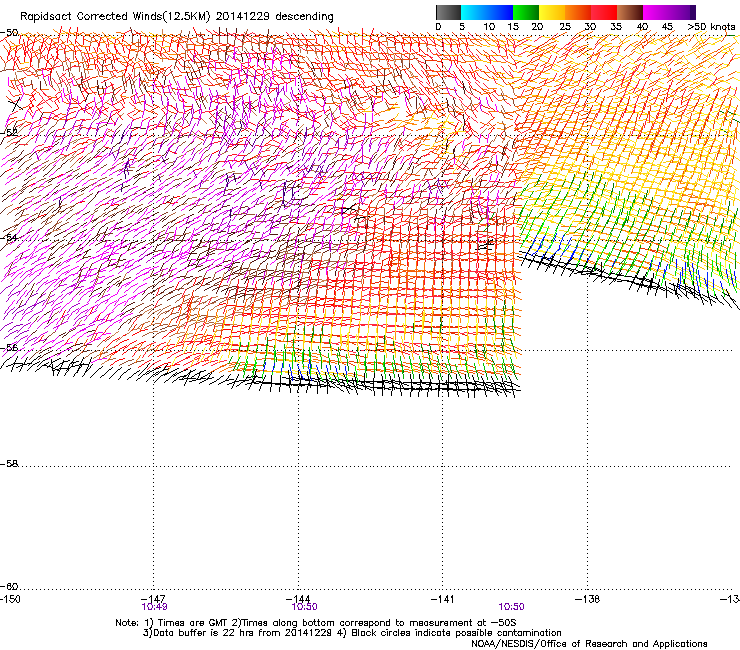Click the '-141' longitude label

[x=442, y=599]
